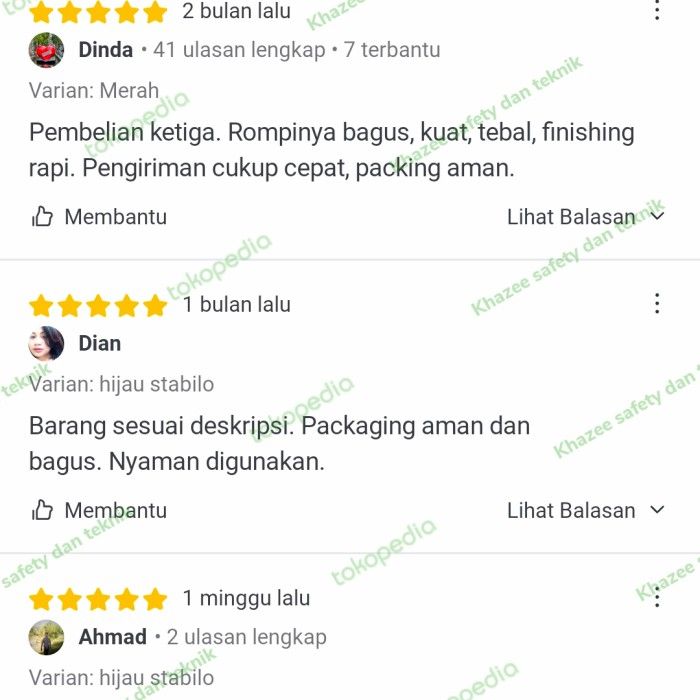Viewport: 700px width, 700px height.
Task: Expand Lihat Balasan on Dinda's review
Action: point(586,217)
